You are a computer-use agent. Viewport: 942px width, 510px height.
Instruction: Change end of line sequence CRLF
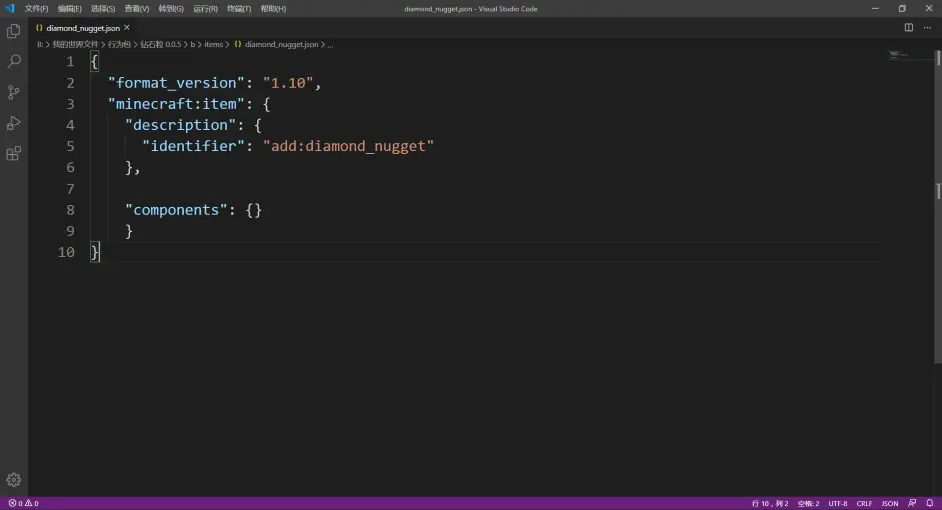864,503
